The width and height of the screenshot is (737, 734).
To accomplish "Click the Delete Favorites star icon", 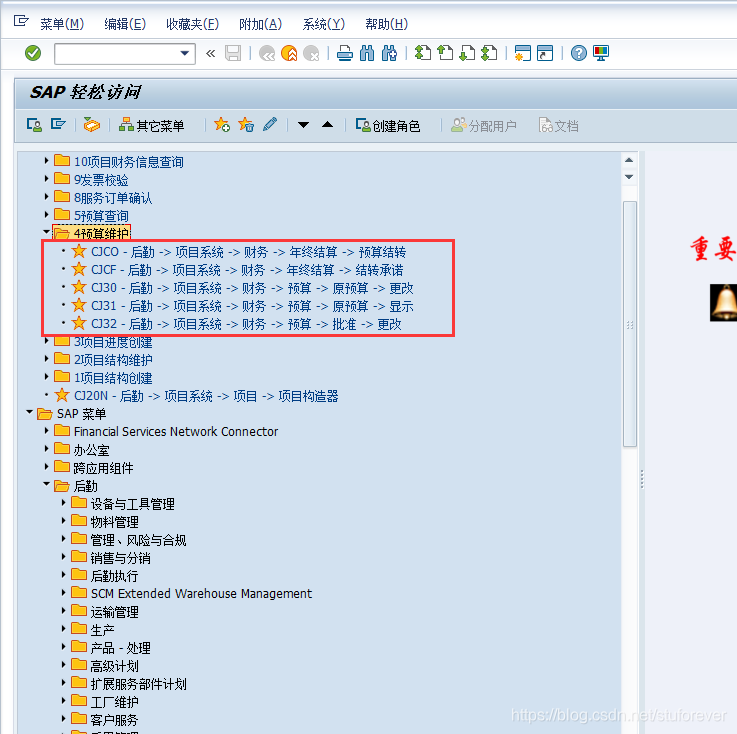I will [x=246, y=125].
